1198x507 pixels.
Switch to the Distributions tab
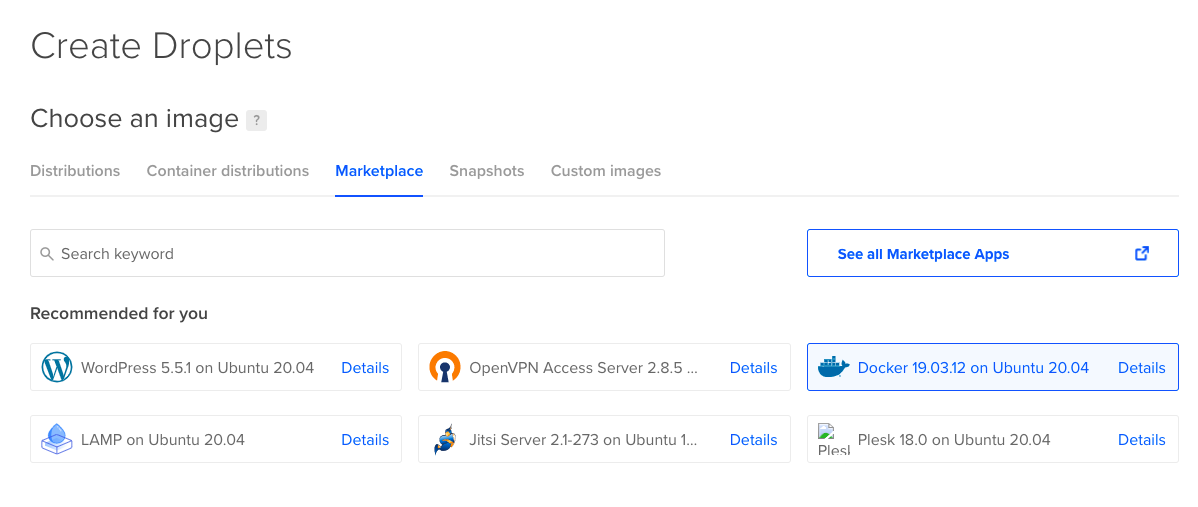[x=75, y=171]
